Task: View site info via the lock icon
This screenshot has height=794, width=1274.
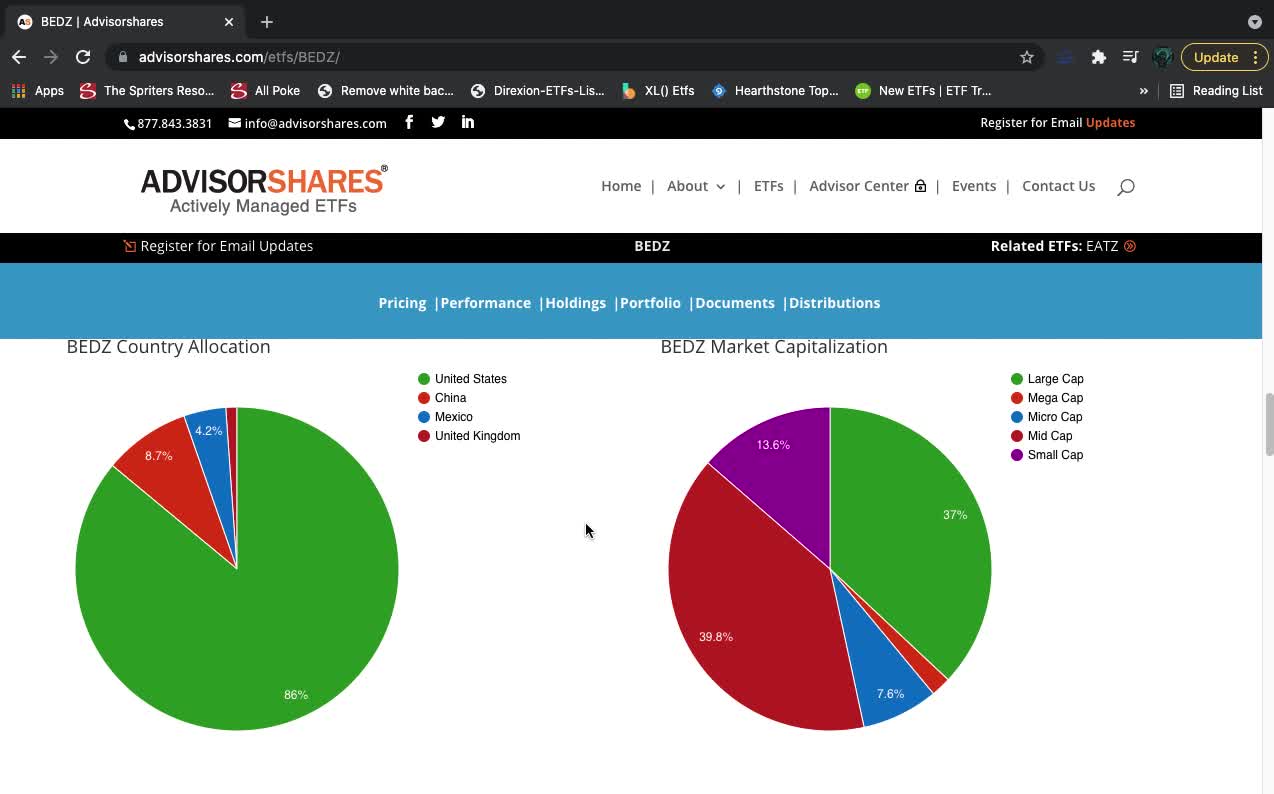Action: tap(122, 57)
